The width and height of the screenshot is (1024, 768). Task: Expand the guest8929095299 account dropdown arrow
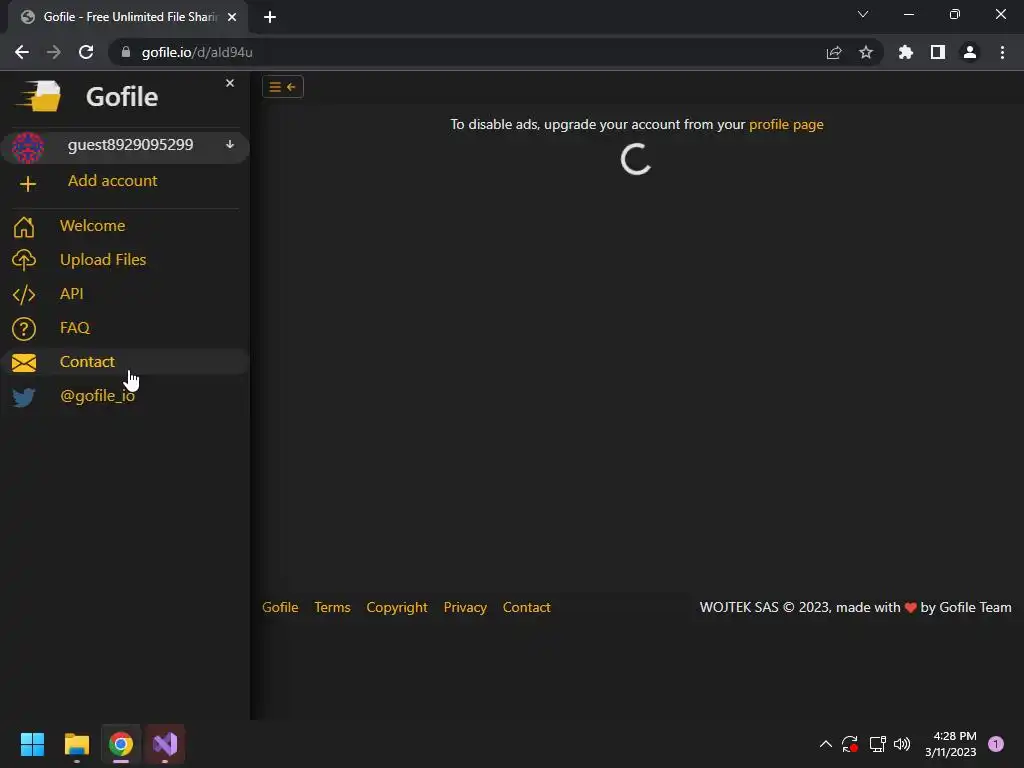pos(230,144)
